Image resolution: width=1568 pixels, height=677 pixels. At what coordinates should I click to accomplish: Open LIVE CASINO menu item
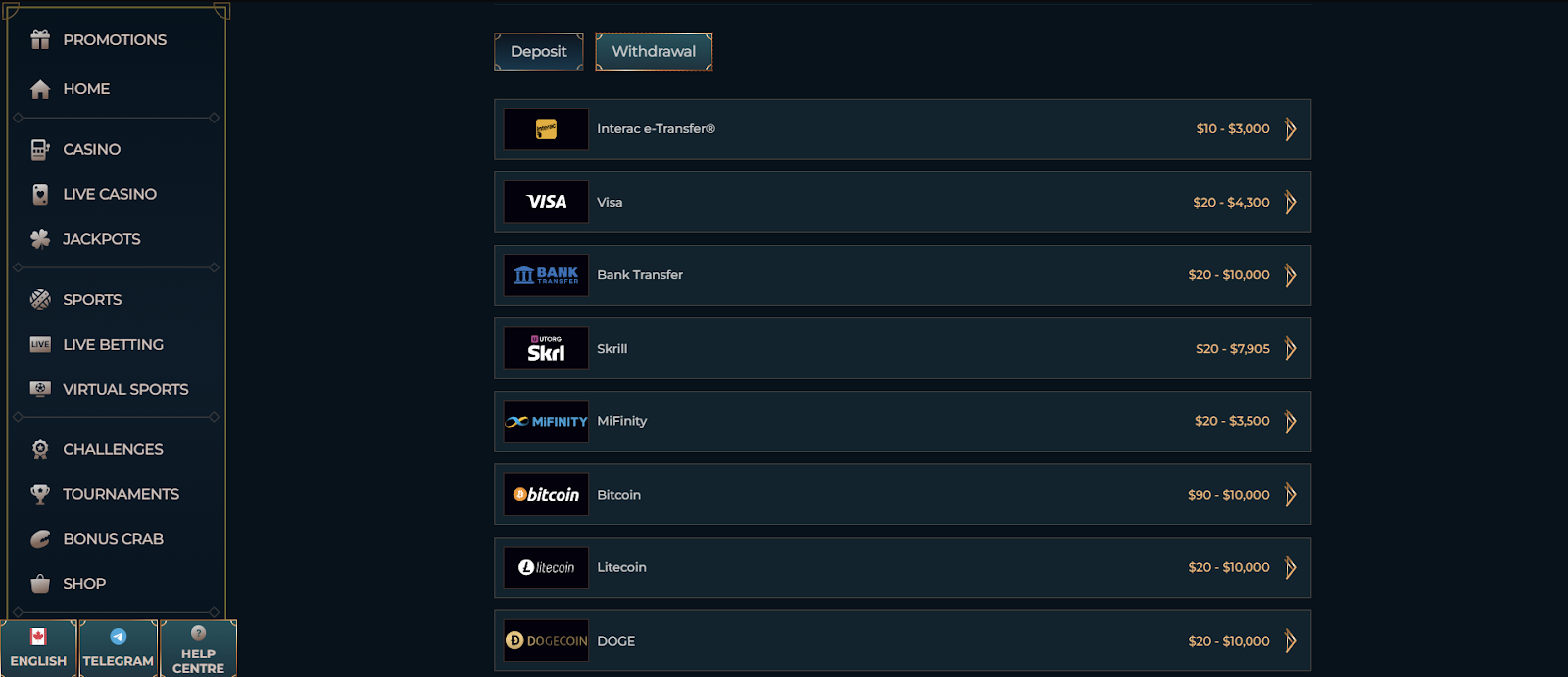110,194
